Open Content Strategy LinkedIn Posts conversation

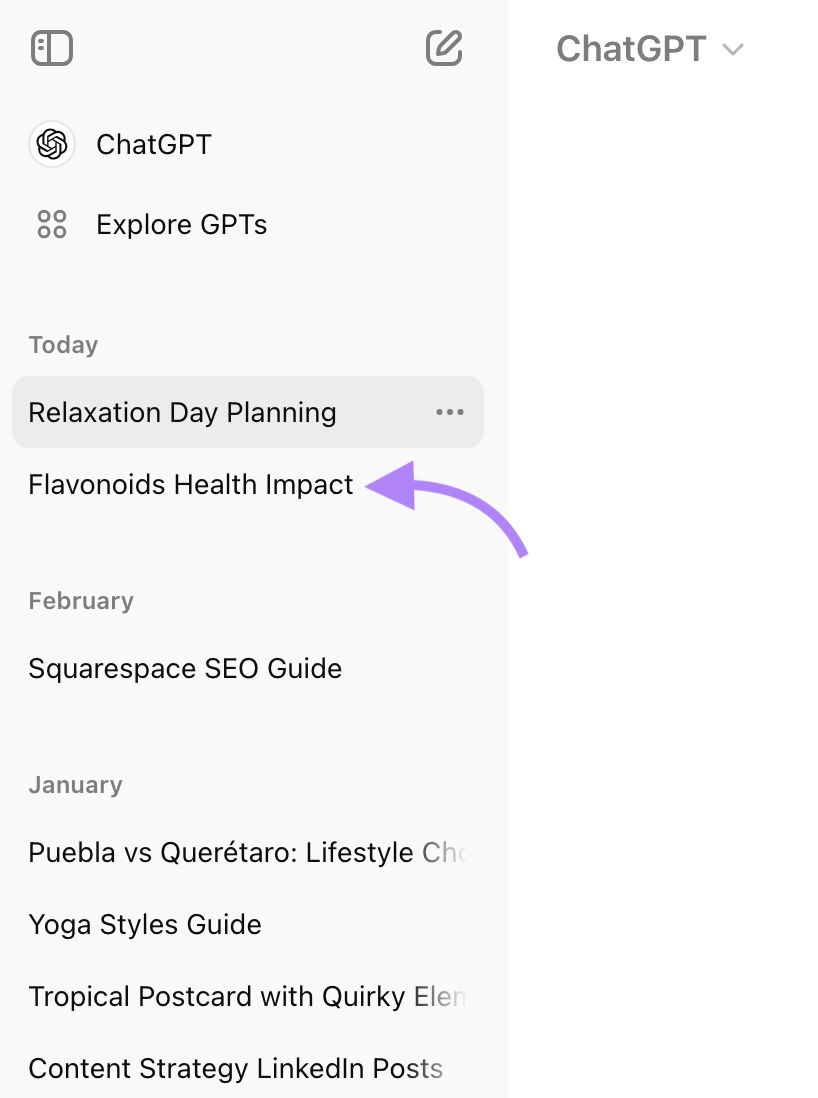(235, 1068)
